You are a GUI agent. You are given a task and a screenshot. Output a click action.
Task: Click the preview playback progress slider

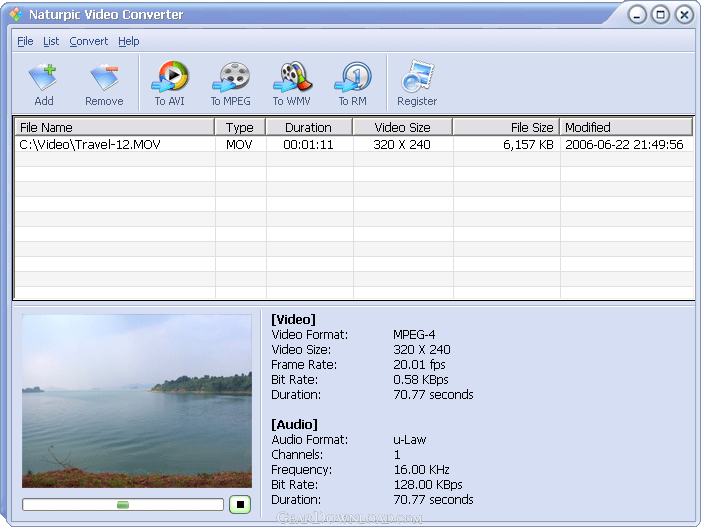point(123,505)
